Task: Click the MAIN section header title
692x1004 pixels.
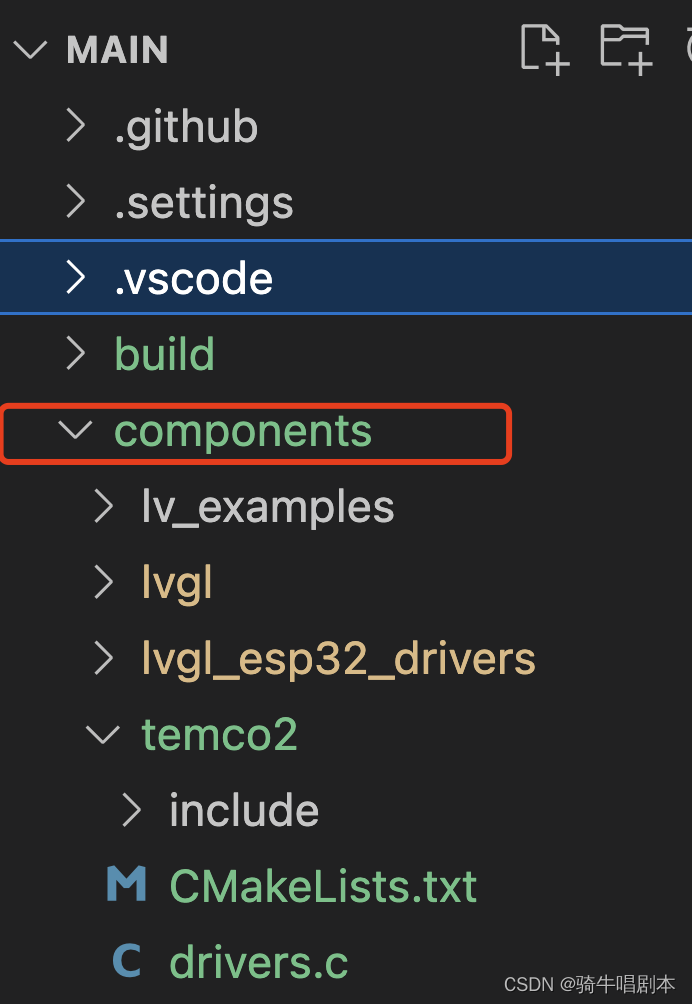Action: click(x=117, y=49)
